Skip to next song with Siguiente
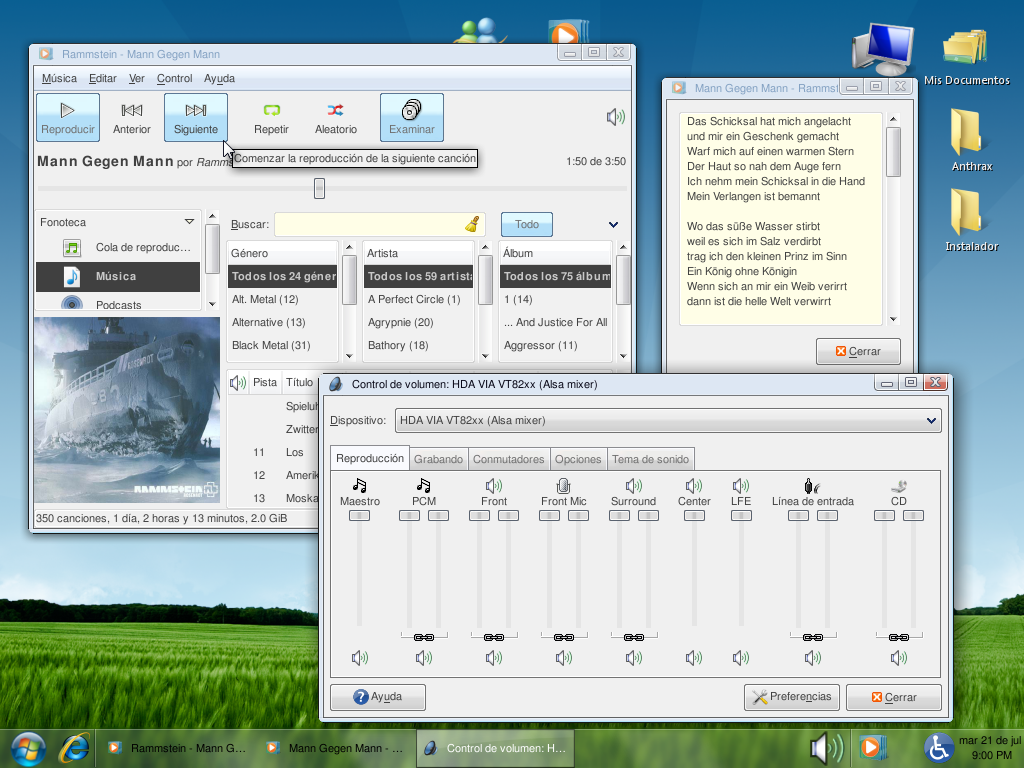The image size is (1024, 768). (196, 118)
